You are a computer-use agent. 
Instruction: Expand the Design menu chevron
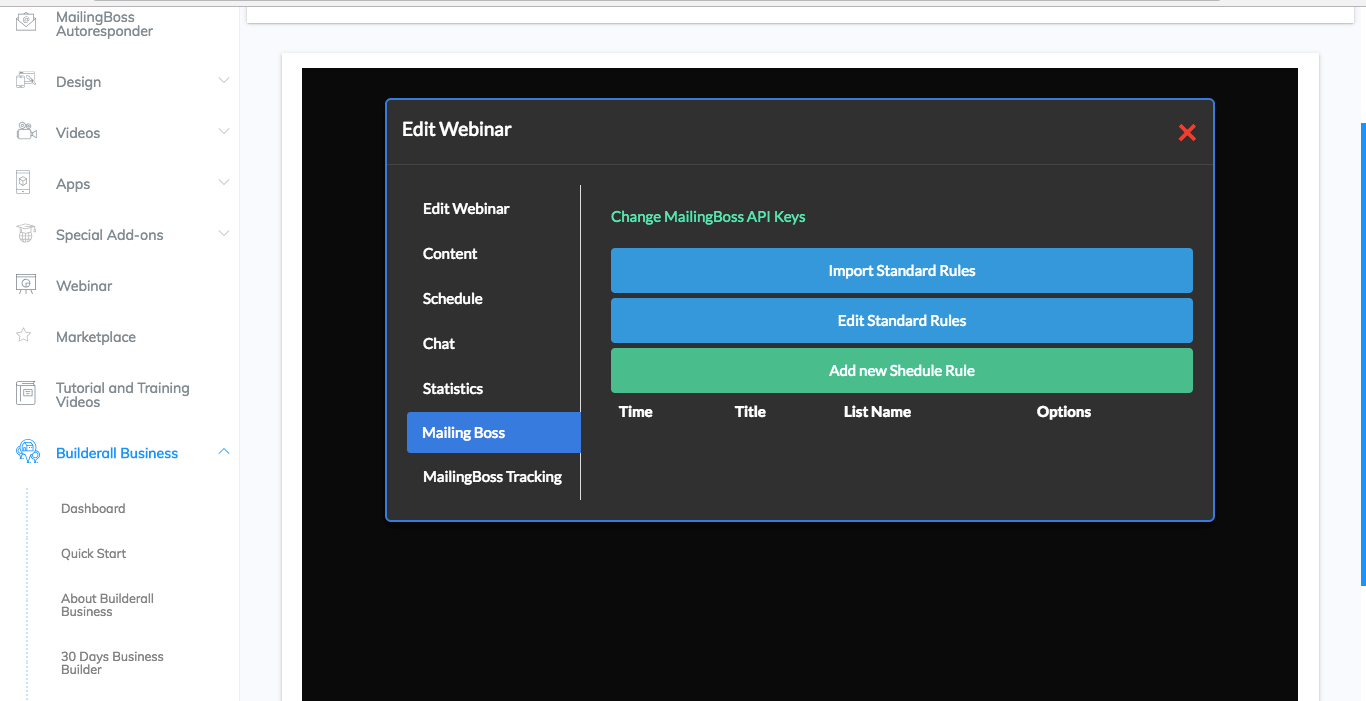pos(224,81)
